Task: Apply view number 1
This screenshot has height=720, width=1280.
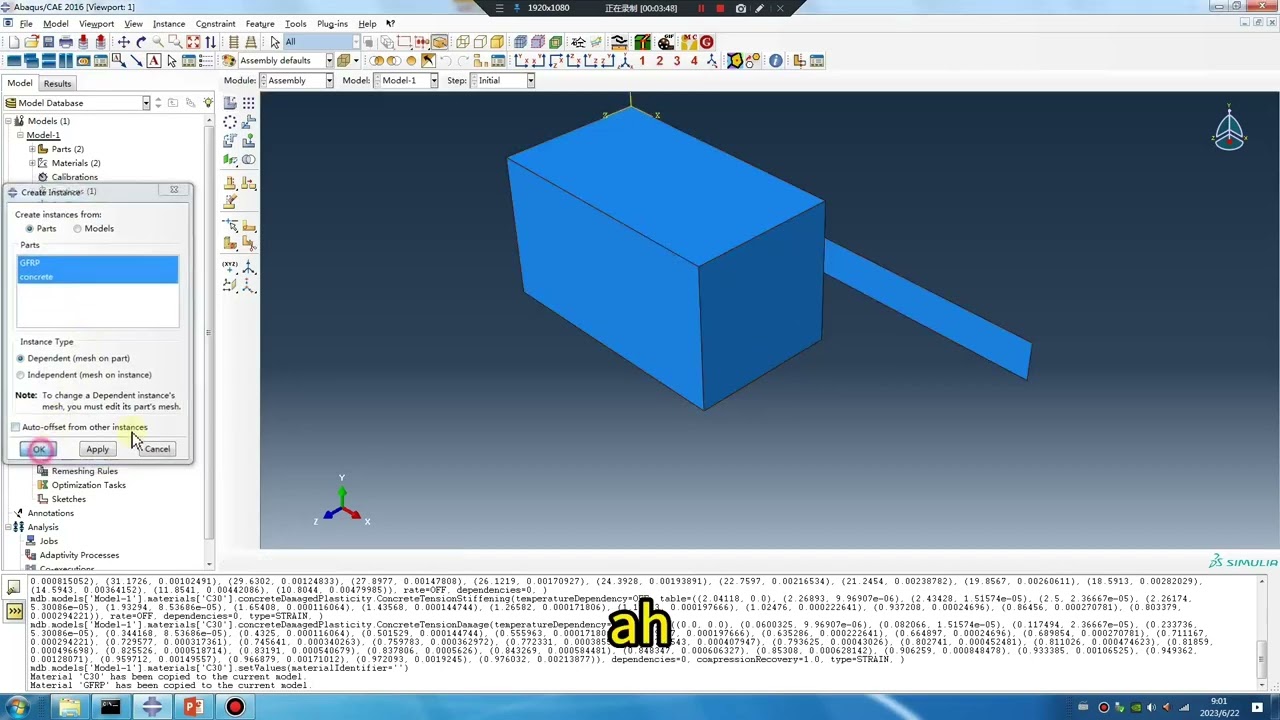Action: click(642, 61)
